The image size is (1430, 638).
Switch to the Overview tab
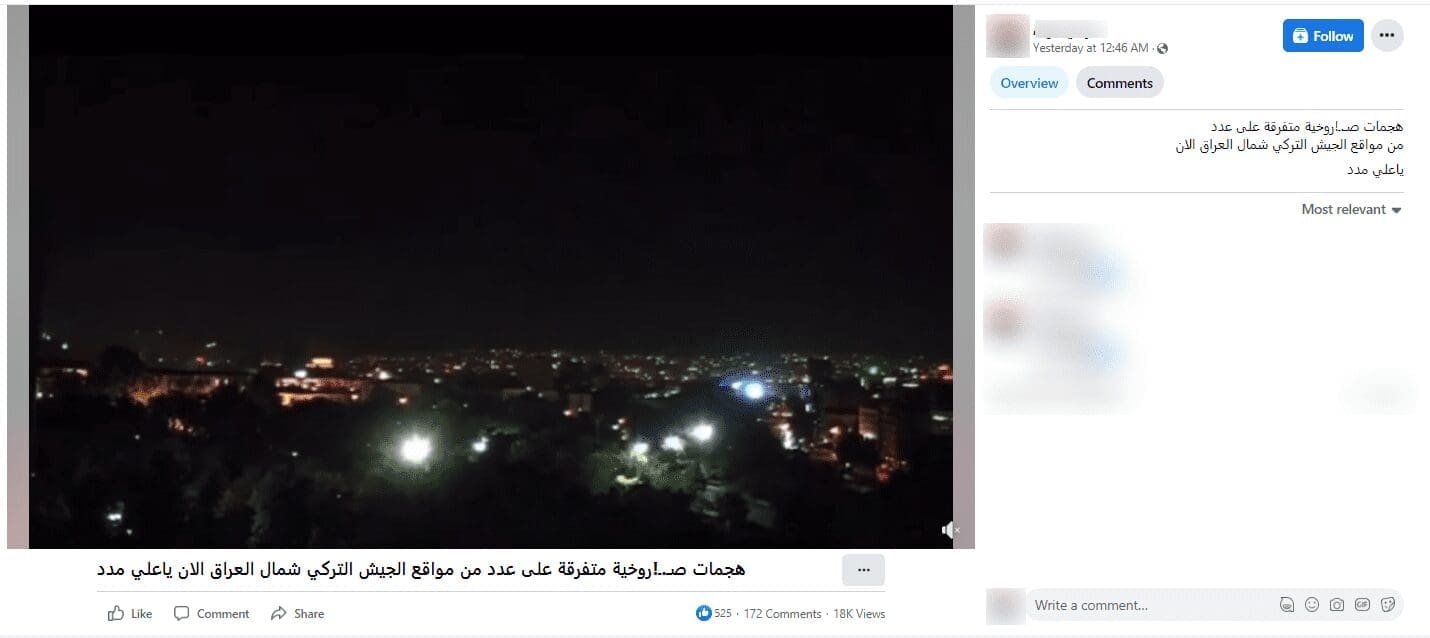pyautogui.click(x=1029, y=83)
